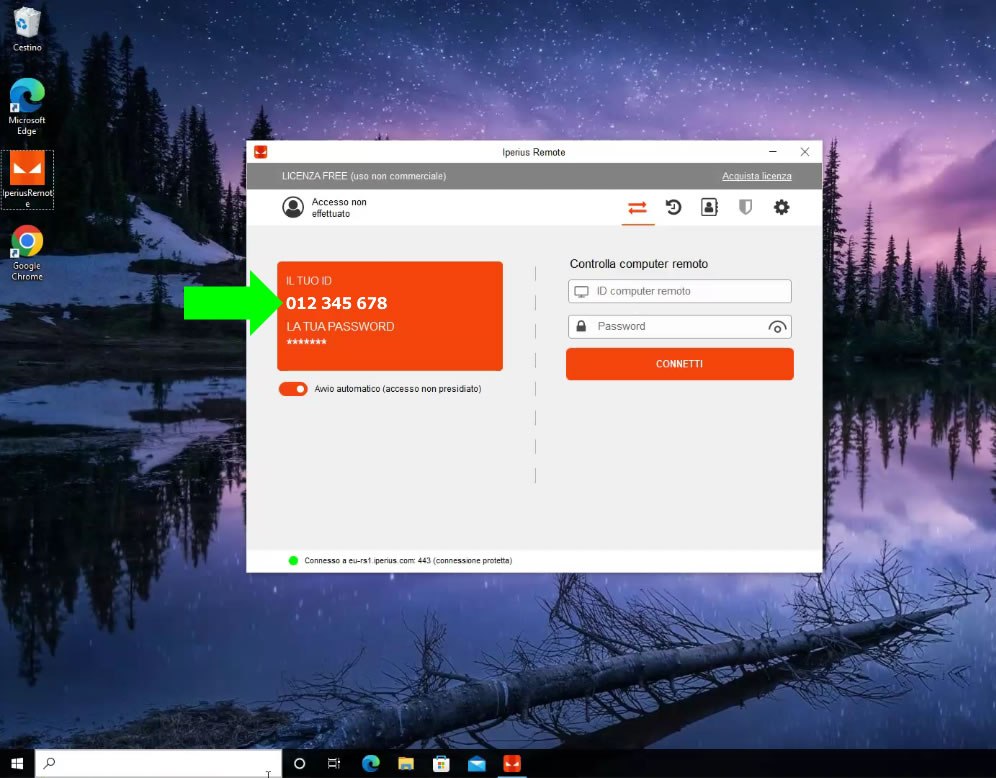
Task: Click the 'Controlla computer remoto' heading
Action: coord(638,264)
